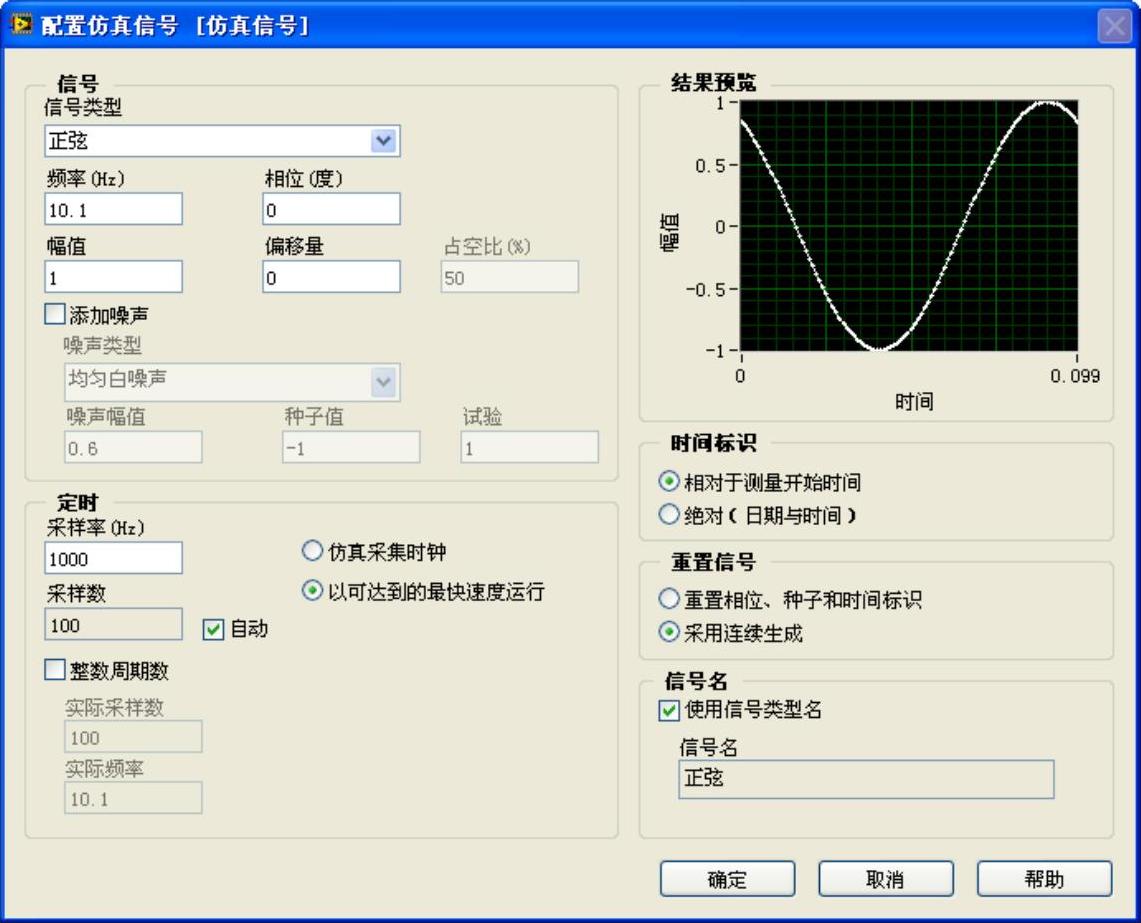Select 重置相位、种子和时间标识 radio button
Viewport: 1141px width, 923px height.
668,598
